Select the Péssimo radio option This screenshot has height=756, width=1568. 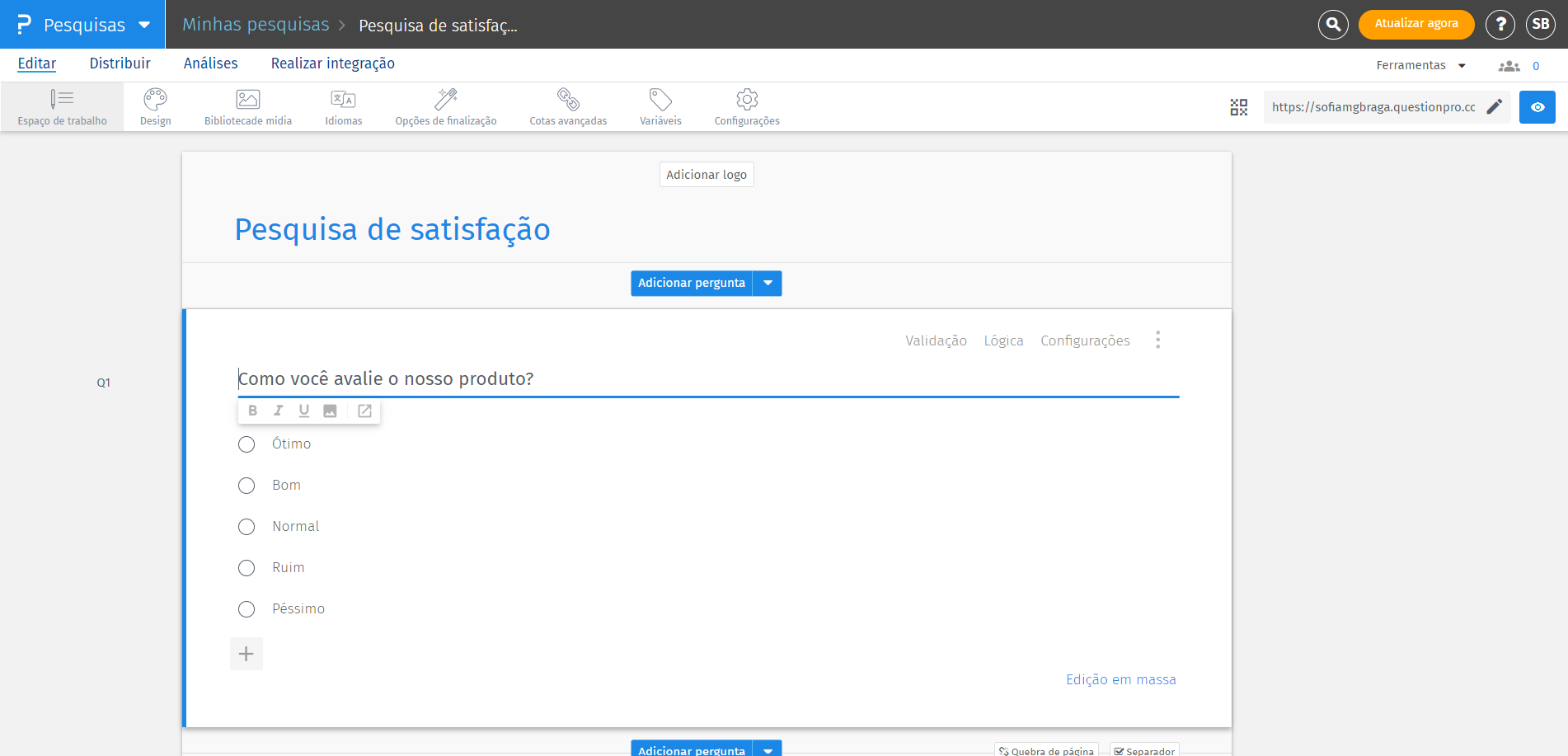coord(246,609)
